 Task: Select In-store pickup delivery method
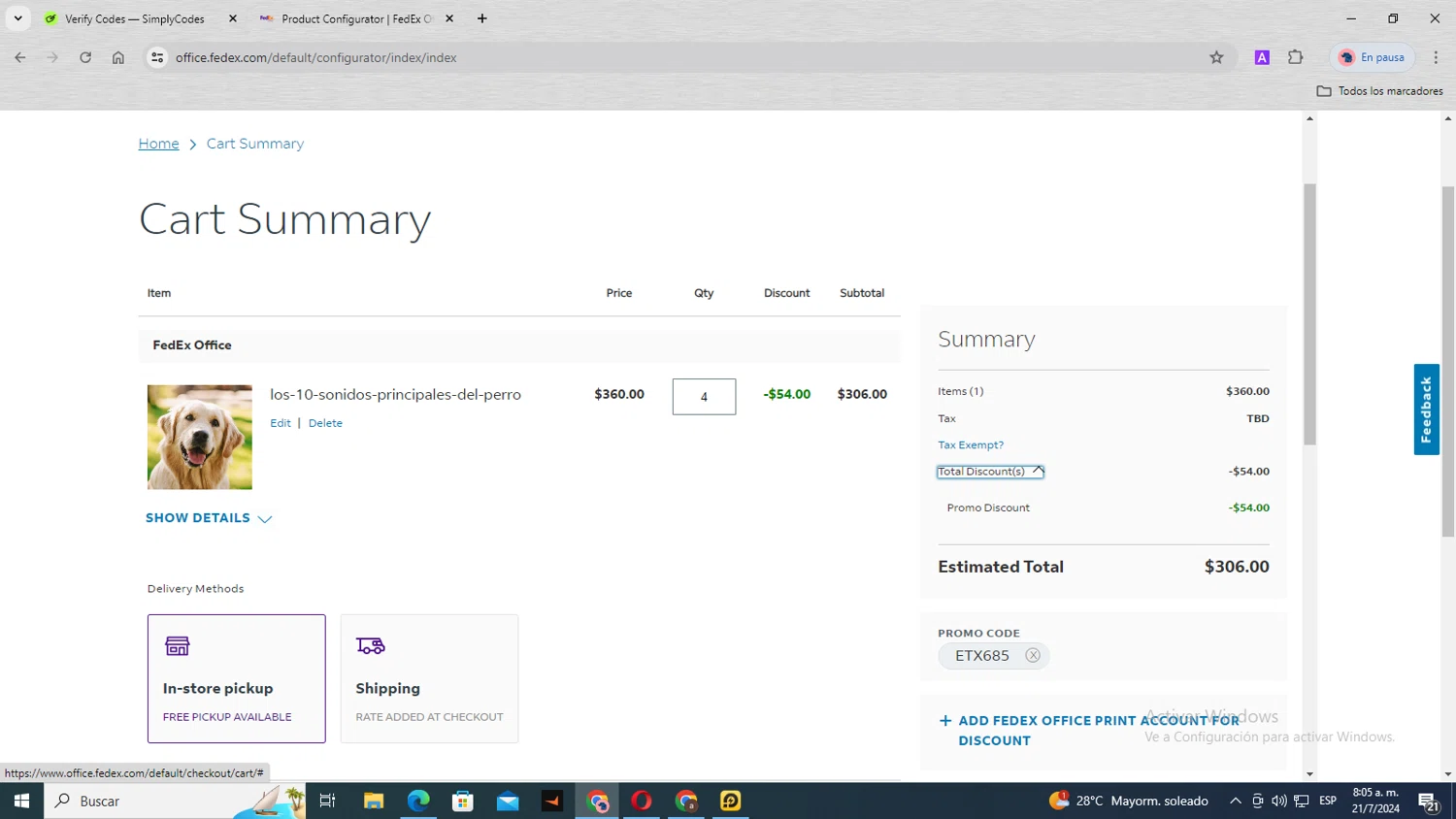(237, 678)
